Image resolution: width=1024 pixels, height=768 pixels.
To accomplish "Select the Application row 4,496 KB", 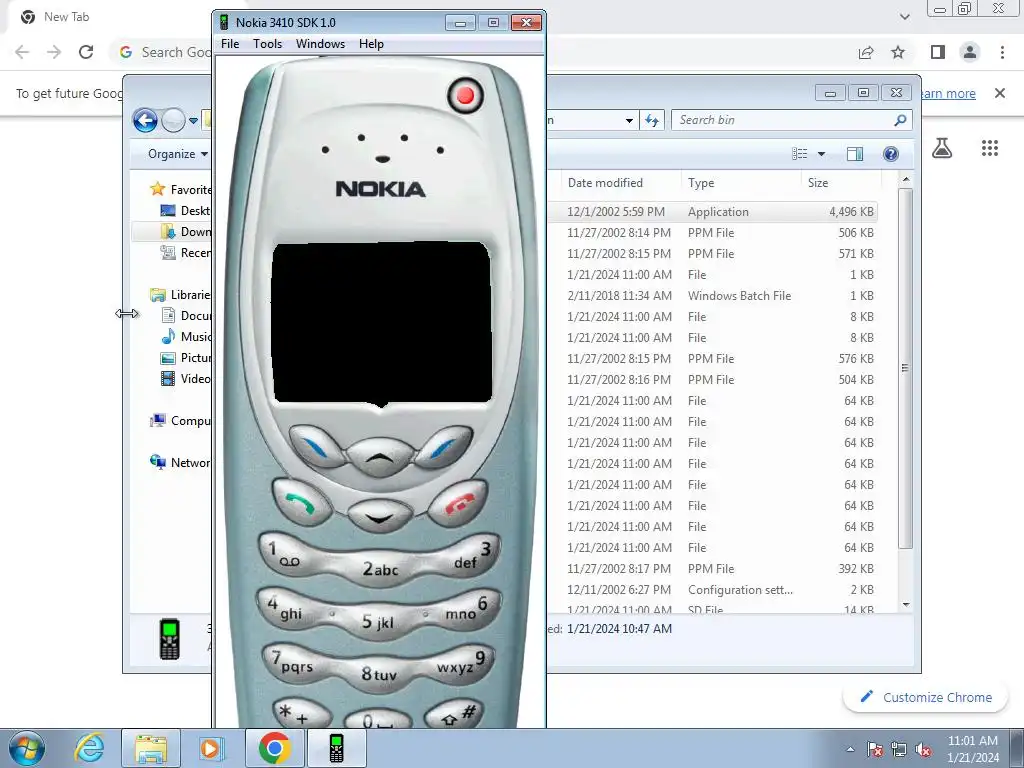I will click(x=713, y=212).
